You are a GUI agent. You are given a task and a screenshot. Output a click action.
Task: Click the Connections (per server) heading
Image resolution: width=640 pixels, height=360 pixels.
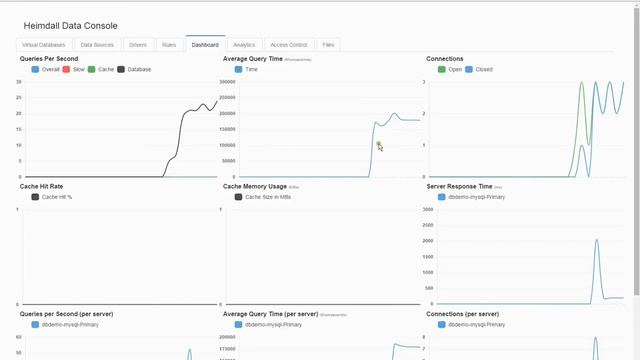[462, 314]
